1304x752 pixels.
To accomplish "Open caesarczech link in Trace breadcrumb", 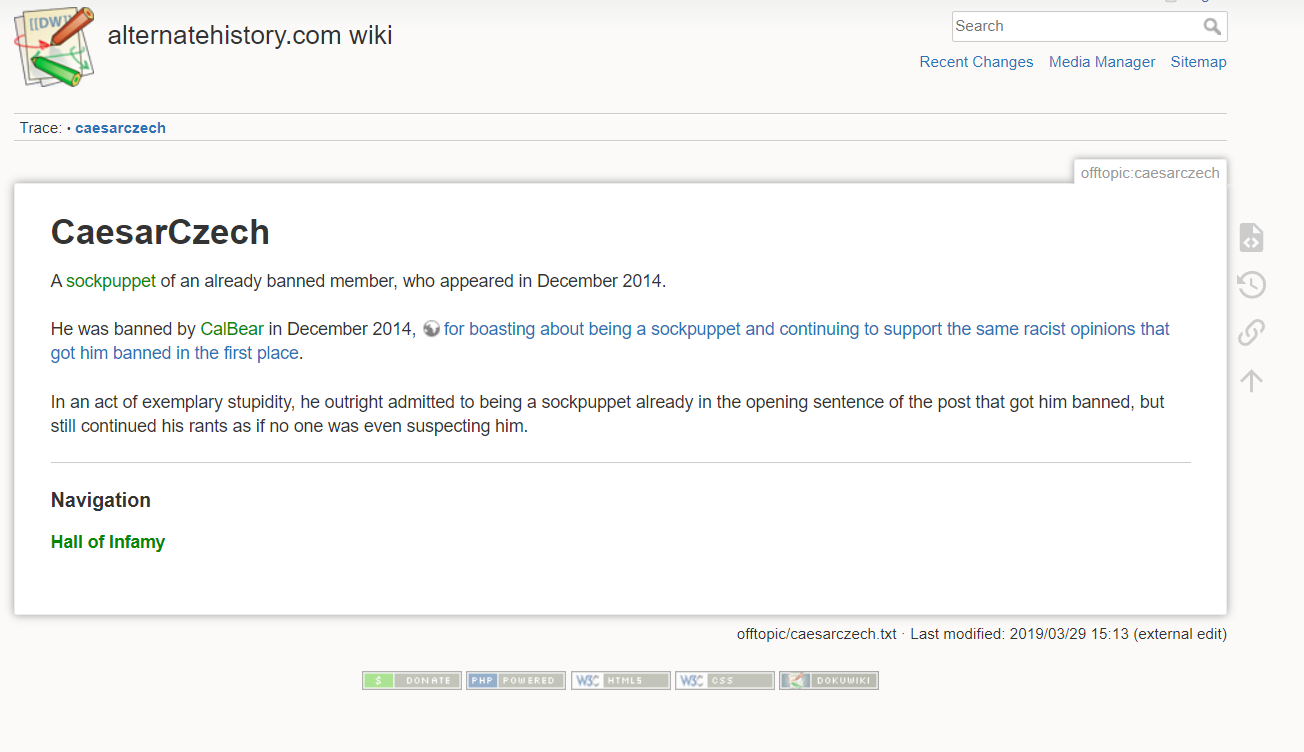I will pos(120,128).
